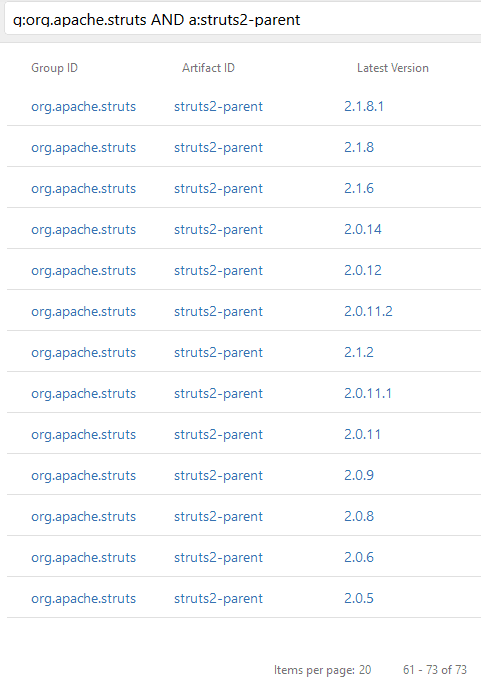
Task: Click the Artifact ID column header
Action: pos(208,68)
